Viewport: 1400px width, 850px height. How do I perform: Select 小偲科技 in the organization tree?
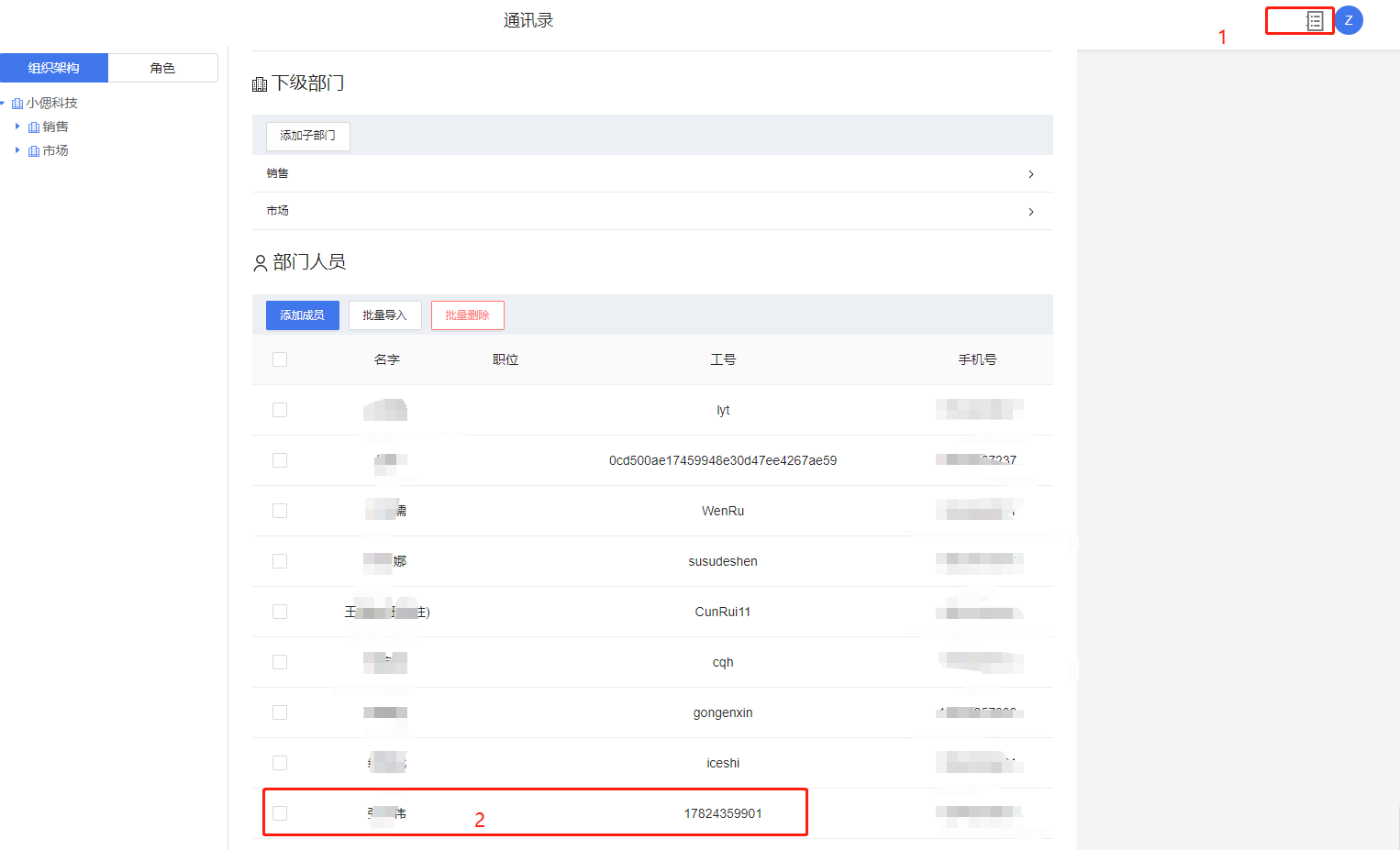click(x=51, y=104)
